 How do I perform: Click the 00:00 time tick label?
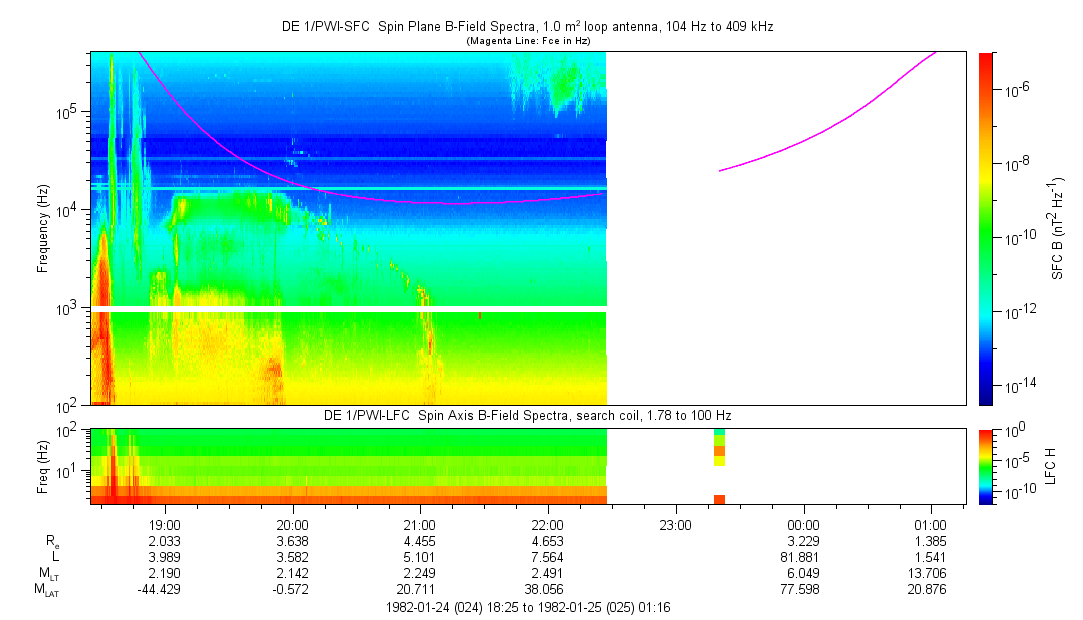coord(803,525)
